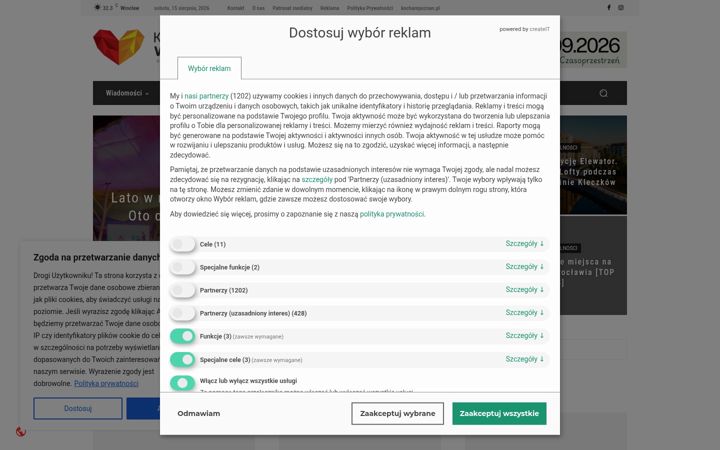Image resolution: width=720 pixels, height=450 pixels.
Task: Expand Szczegóły for Specjalne funkcje (2)
Action: click(x=524, y=267)
